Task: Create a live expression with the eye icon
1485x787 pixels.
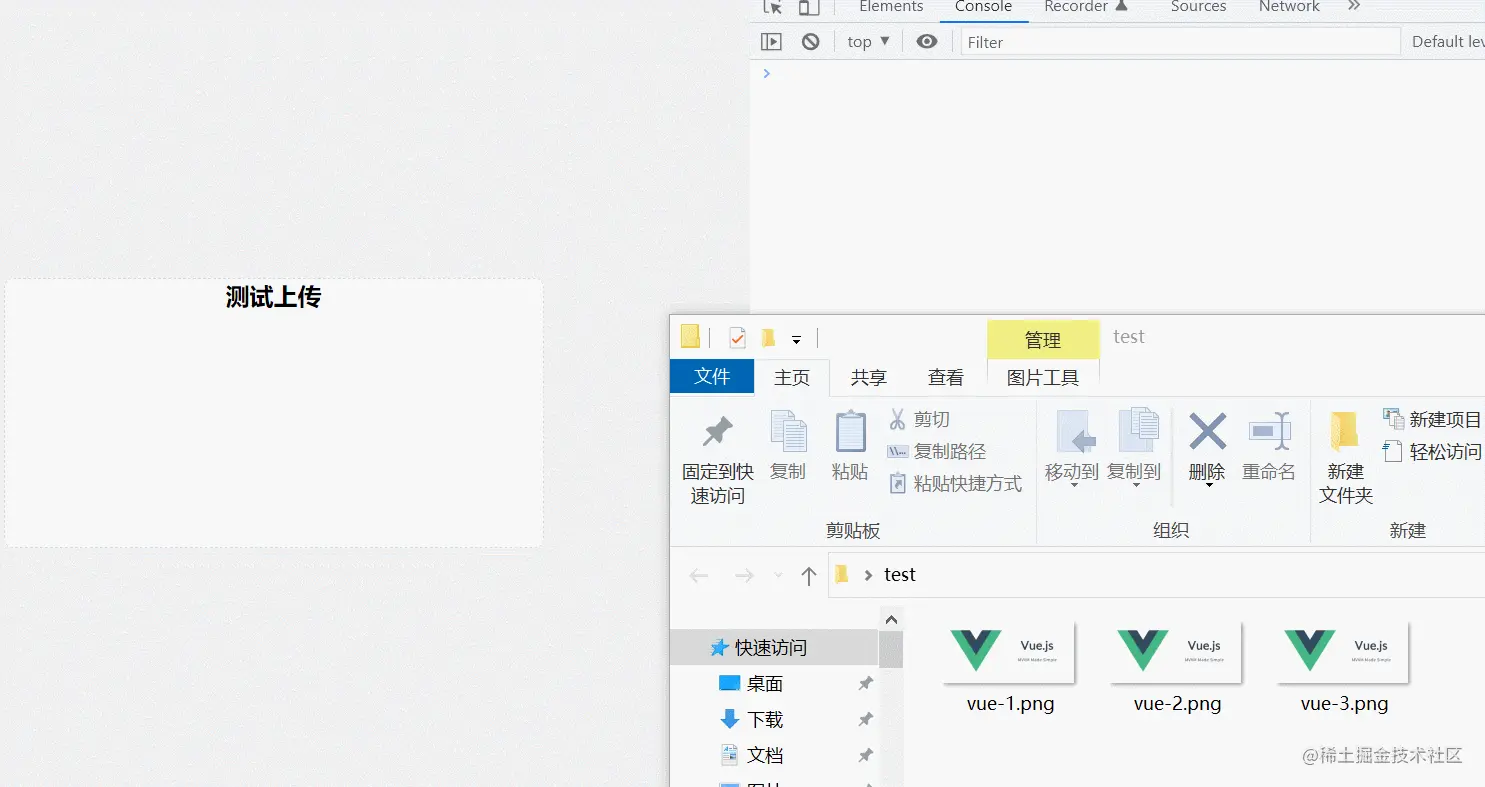Action: click(927, 42)
